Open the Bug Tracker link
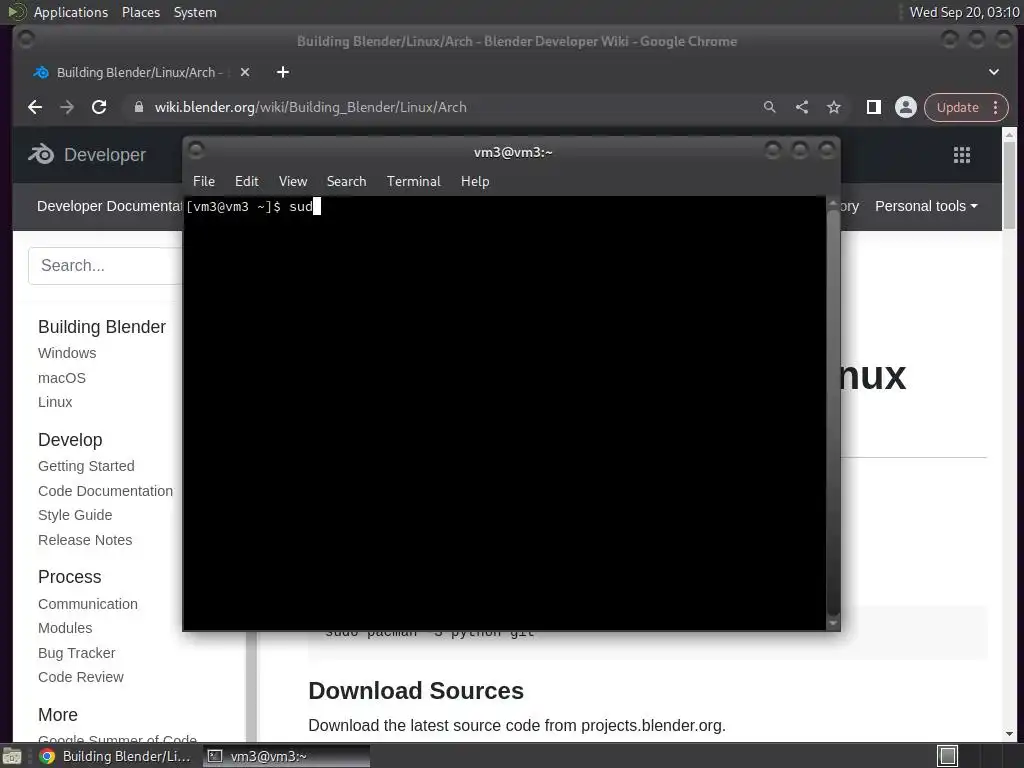The height and width of the screenshot is (768, 1024). (76, 653)
